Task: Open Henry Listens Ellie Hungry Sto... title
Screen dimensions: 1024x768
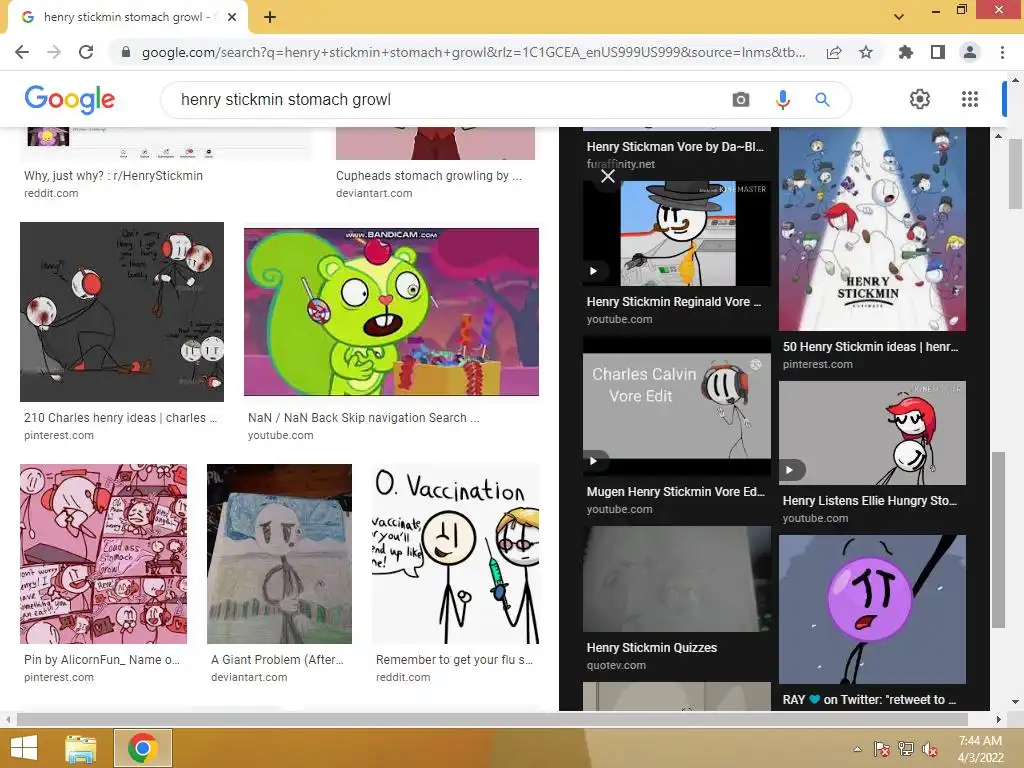Action: click(870, 501)
